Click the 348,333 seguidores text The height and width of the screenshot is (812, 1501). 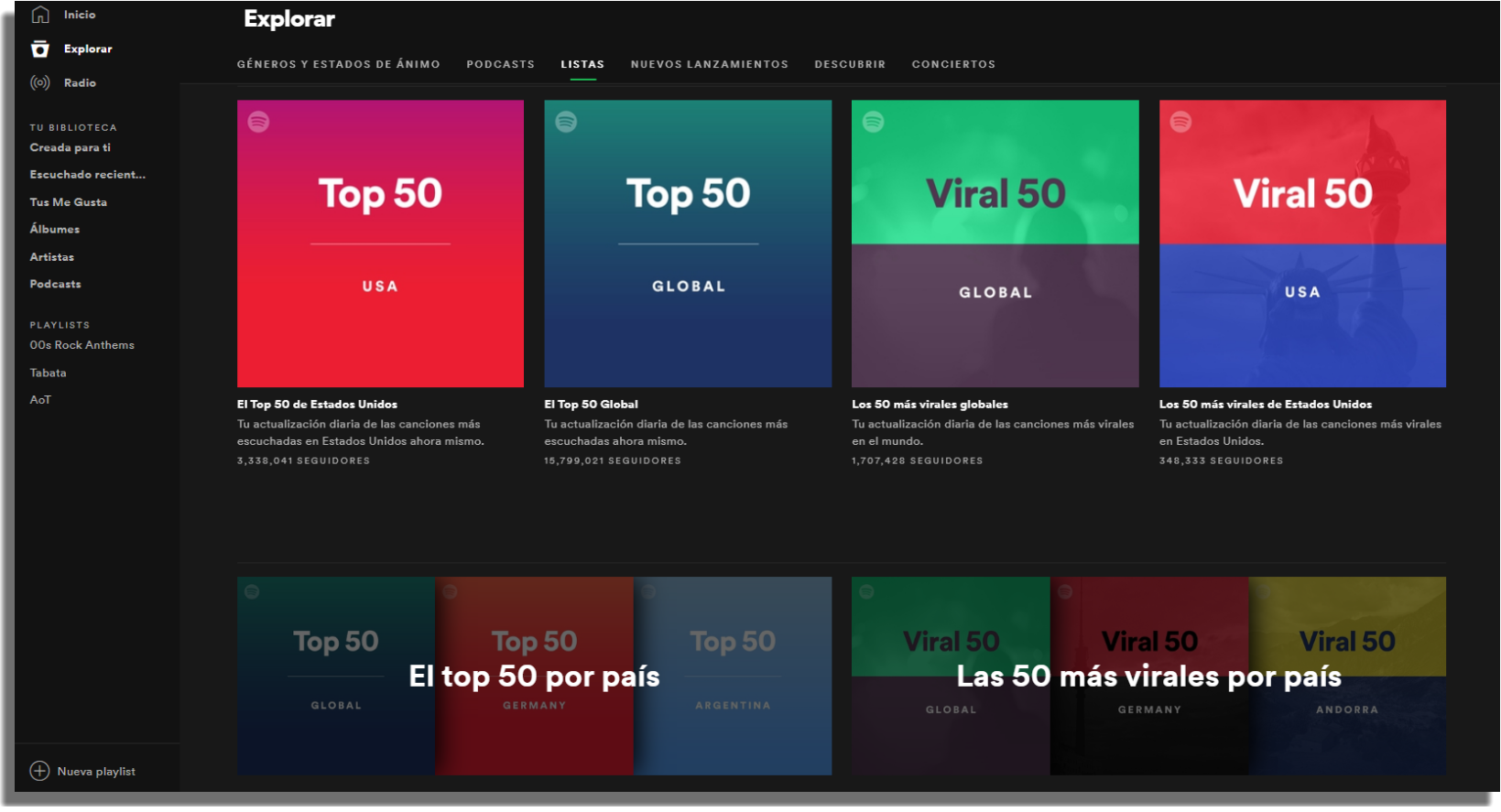(1222, 460)
